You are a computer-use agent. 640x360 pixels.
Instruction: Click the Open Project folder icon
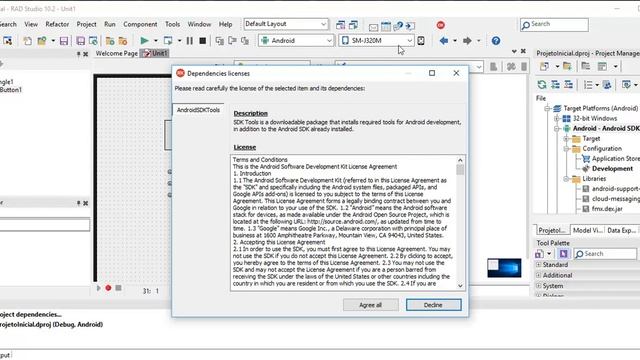tap(110, 40)
